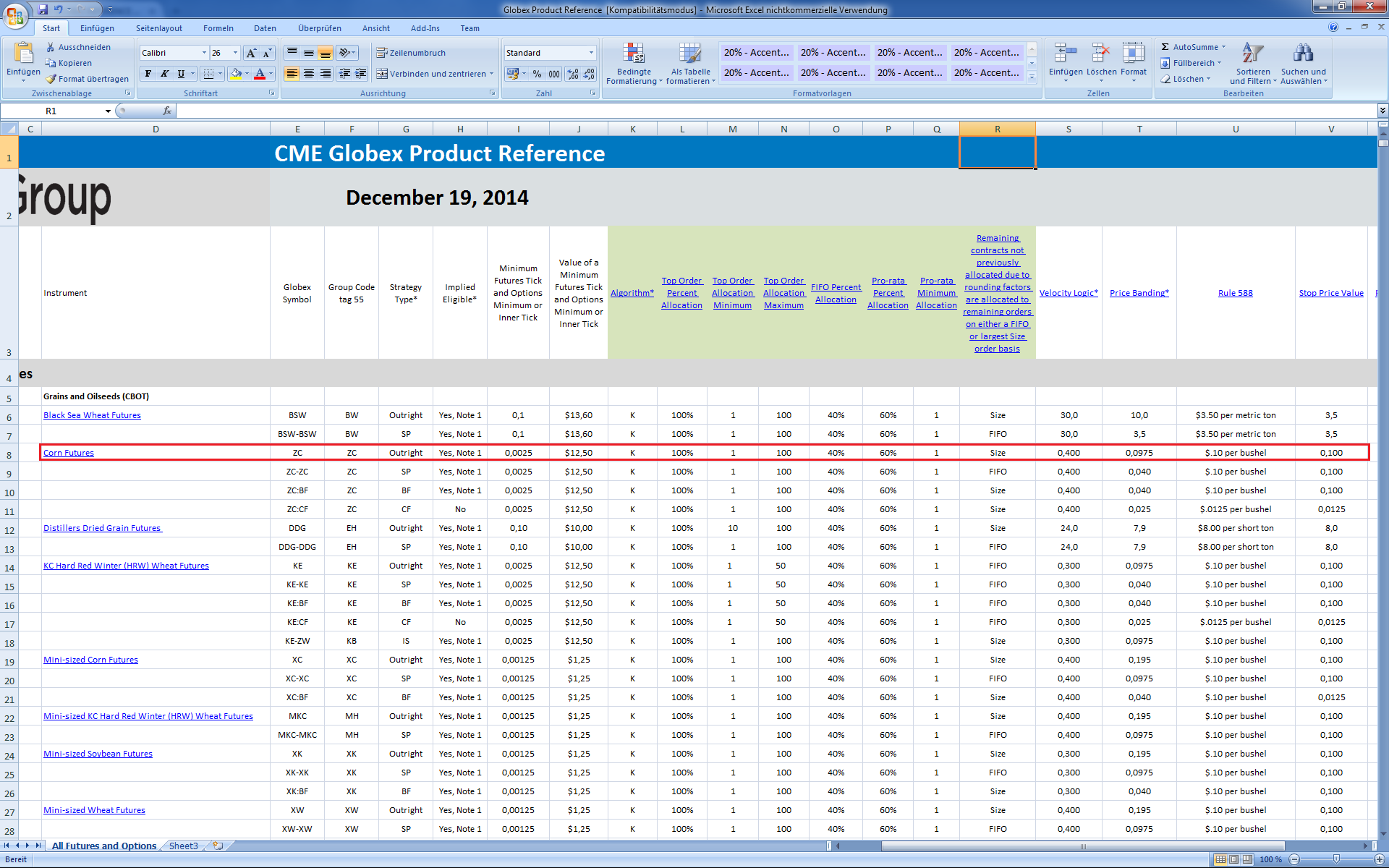Undo the last action in quick access toolbar

click(58, 9)
